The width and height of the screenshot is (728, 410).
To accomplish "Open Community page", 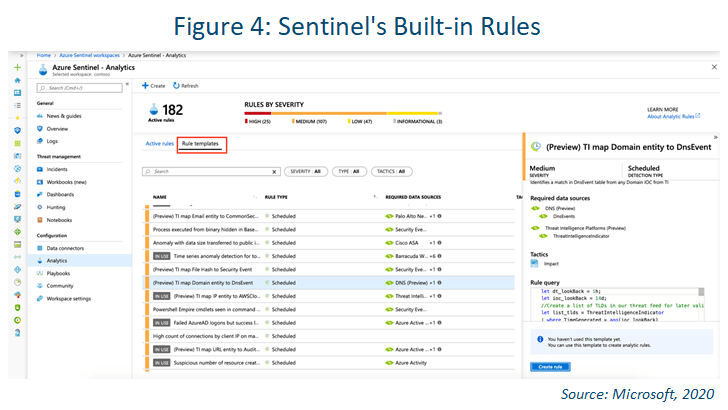I will 60,286.
